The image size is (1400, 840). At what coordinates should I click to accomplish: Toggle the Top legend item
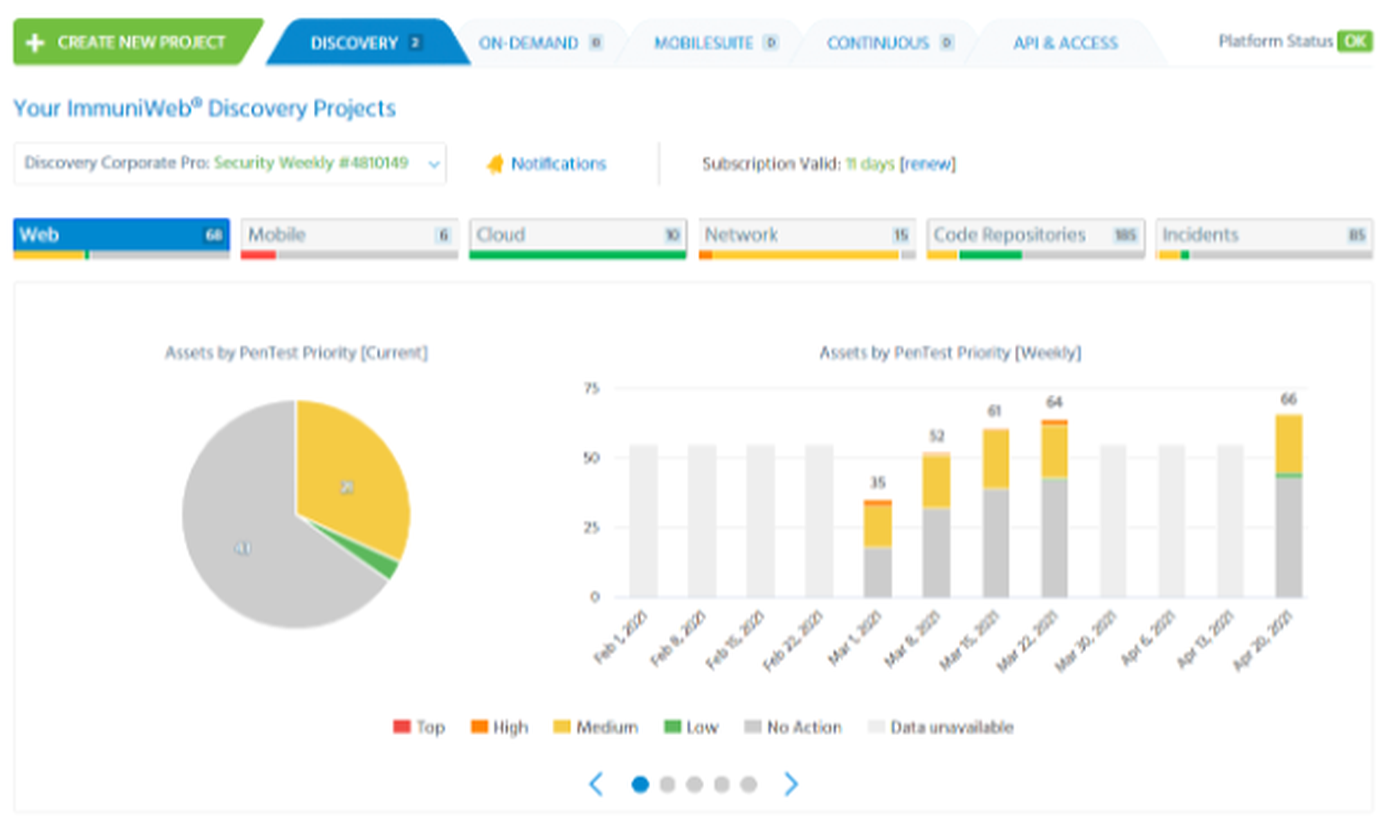[419, 727]
